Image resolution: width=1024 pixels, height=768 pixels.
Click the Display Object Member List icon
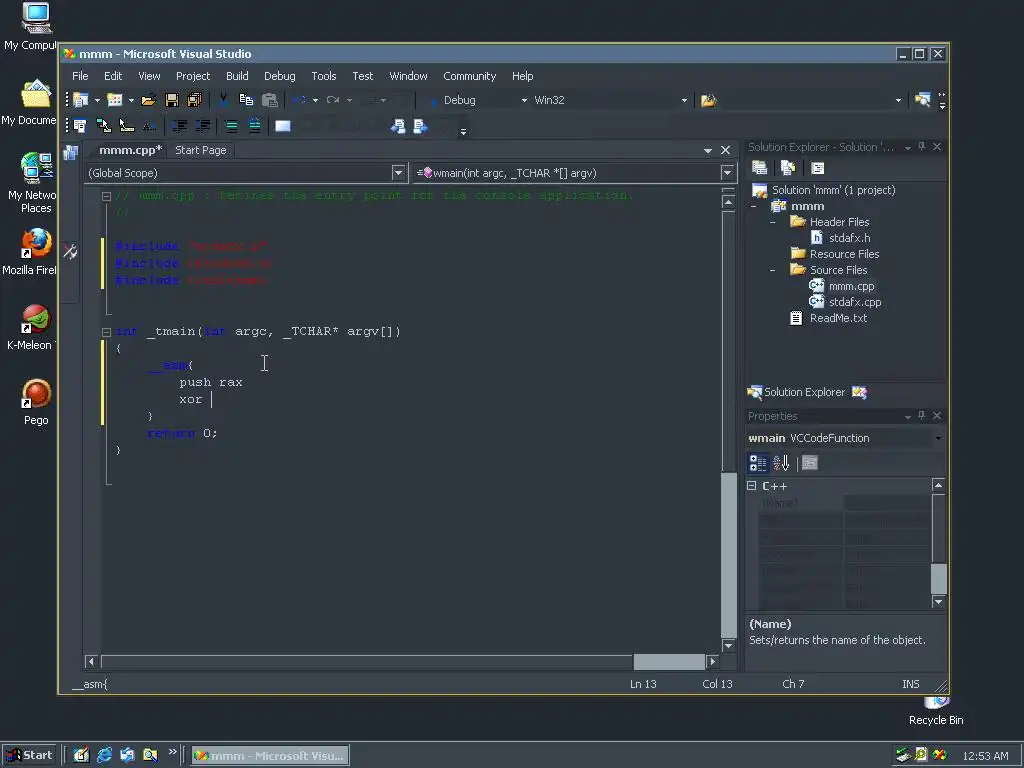[x=80, y=126]
